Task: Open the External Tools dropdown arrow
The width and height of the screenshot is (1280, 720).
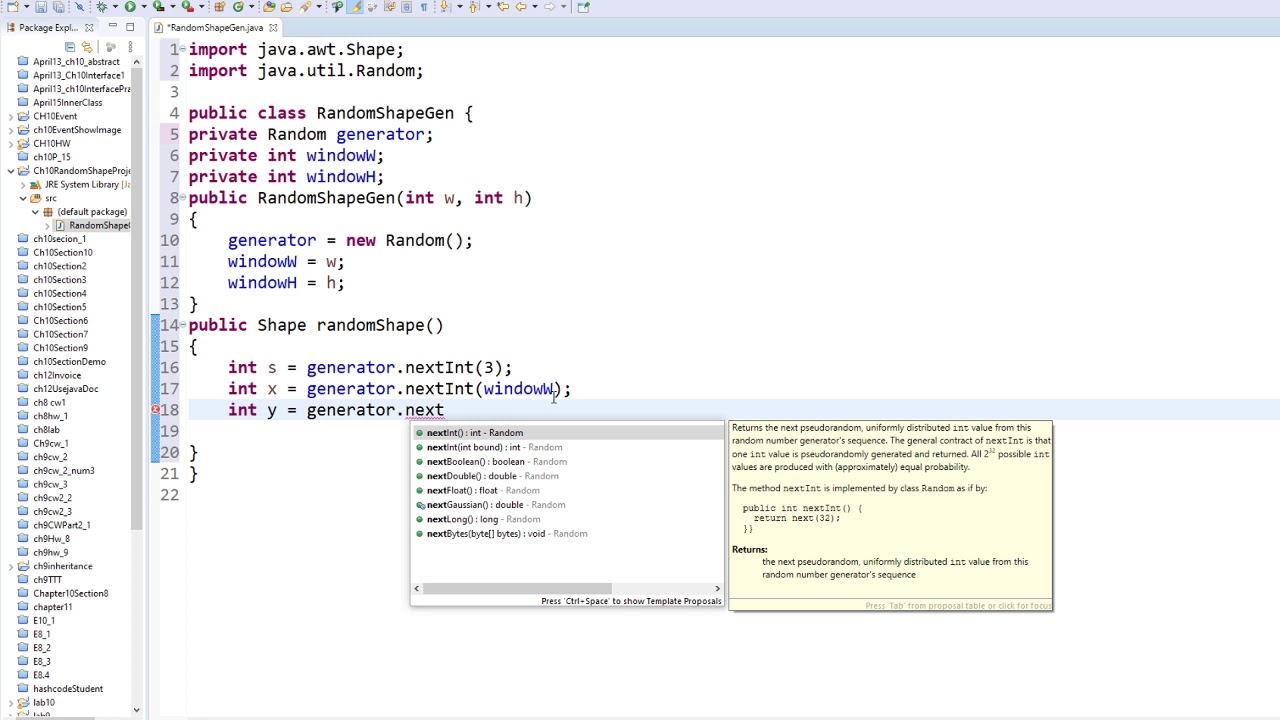Action: [x=201, y=7]
